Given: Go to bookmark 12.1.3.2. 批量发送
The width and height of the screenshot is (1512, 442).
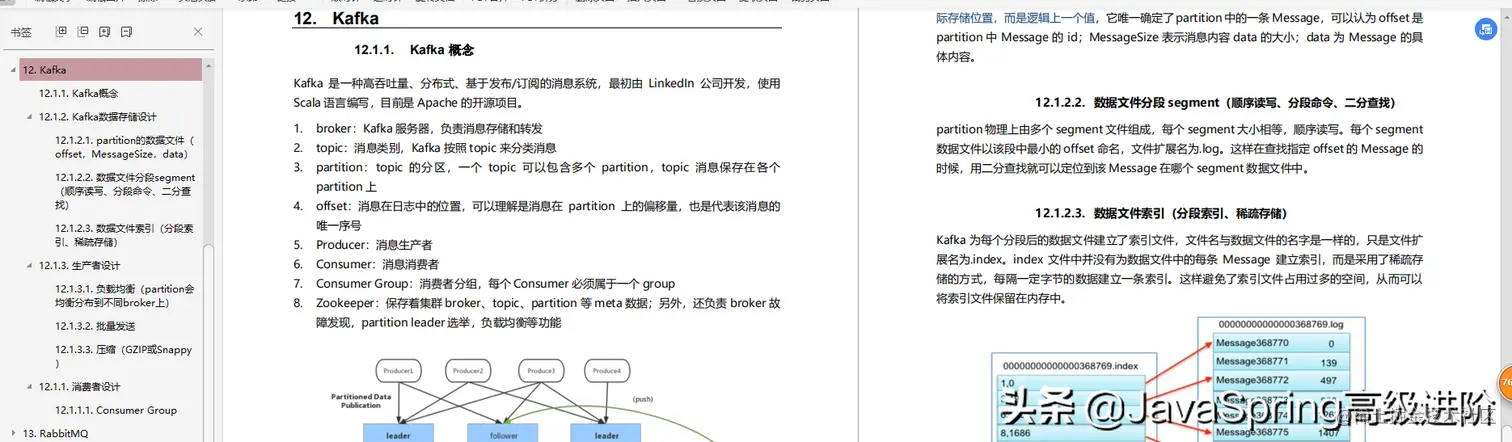Looking at the screenshot, I should tap(95, 326).
